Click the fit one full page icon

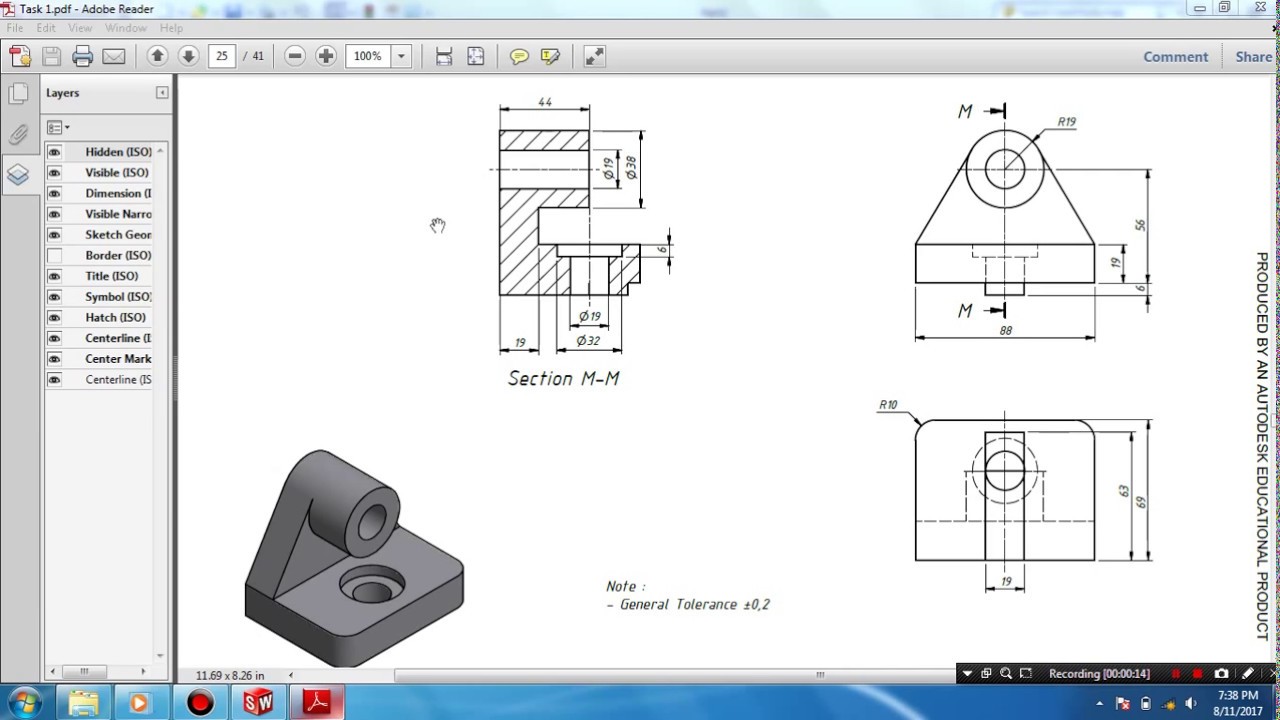(x=476, y=57)
